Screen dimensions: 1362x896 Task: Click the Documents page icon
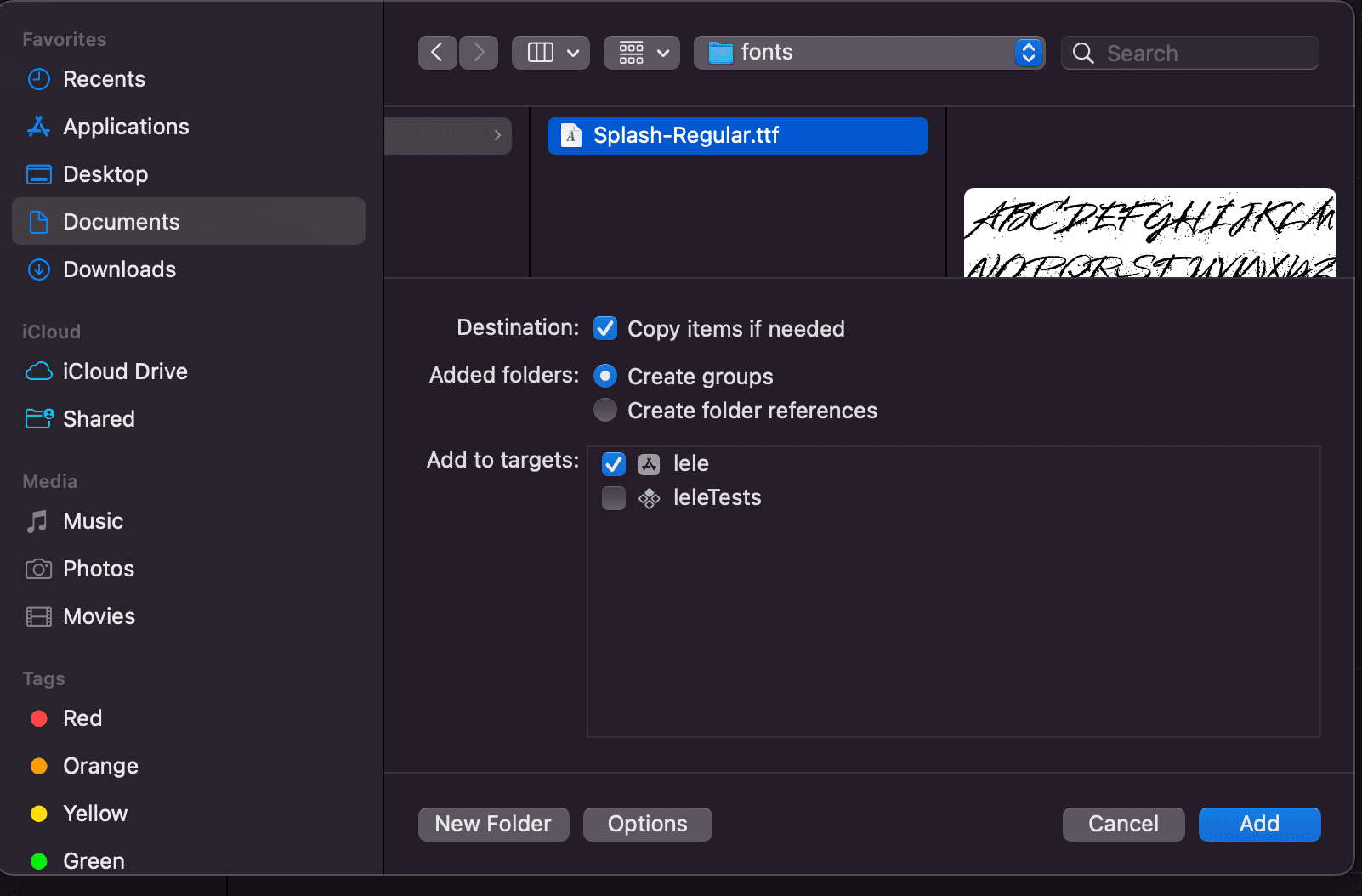click(39, 222)
